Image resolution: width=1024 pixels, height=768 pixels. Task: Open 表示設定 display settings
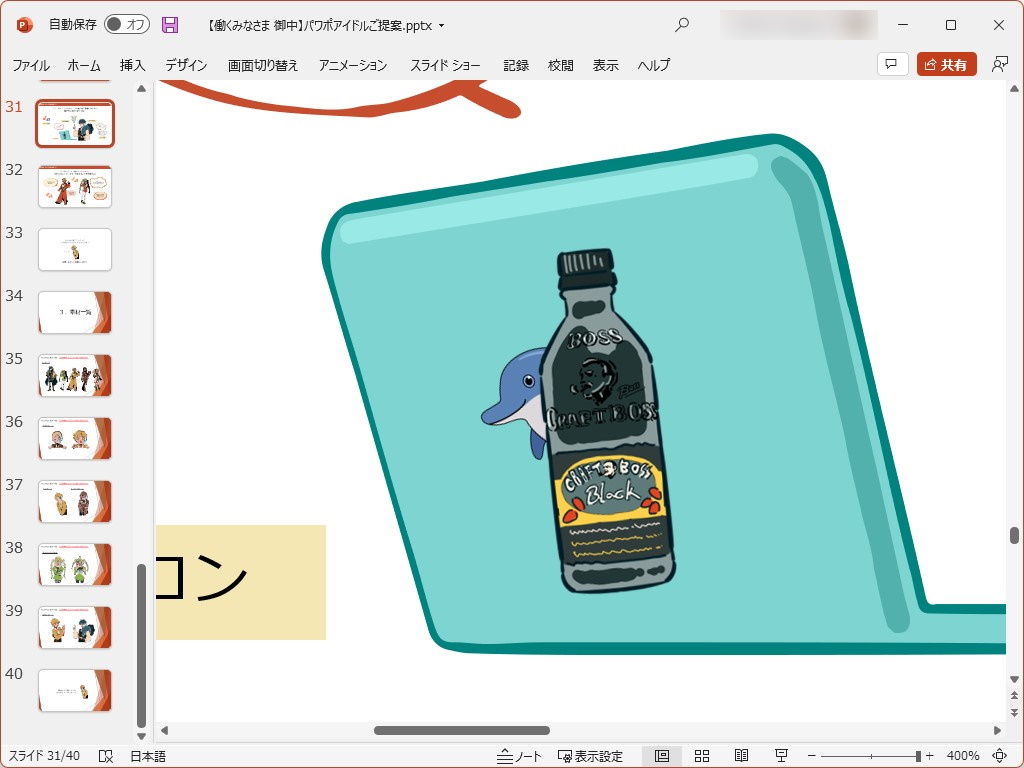coord(586,755)
